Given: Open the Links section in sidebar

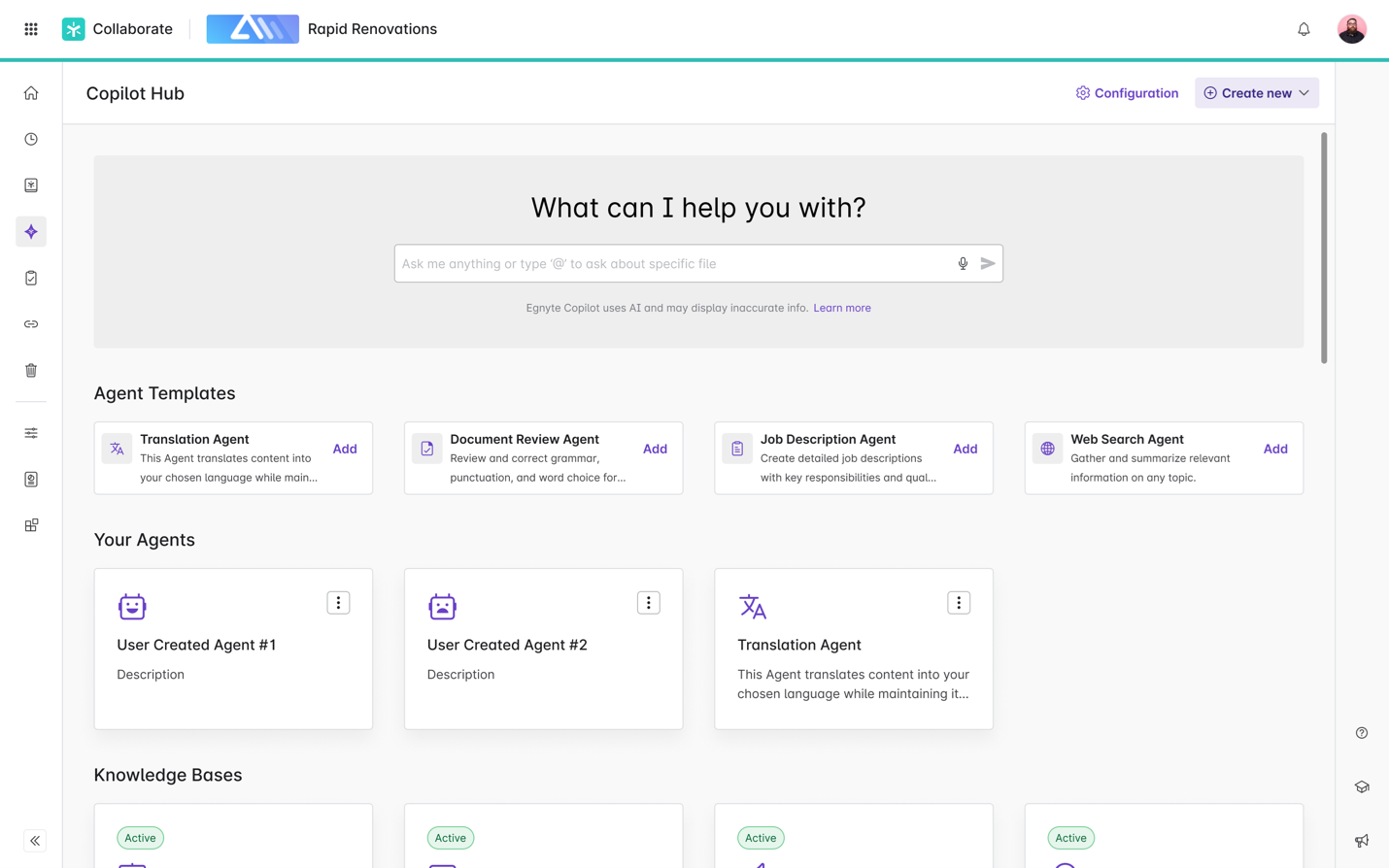Looking at the screenshot, I should click(x=31, y=324).
